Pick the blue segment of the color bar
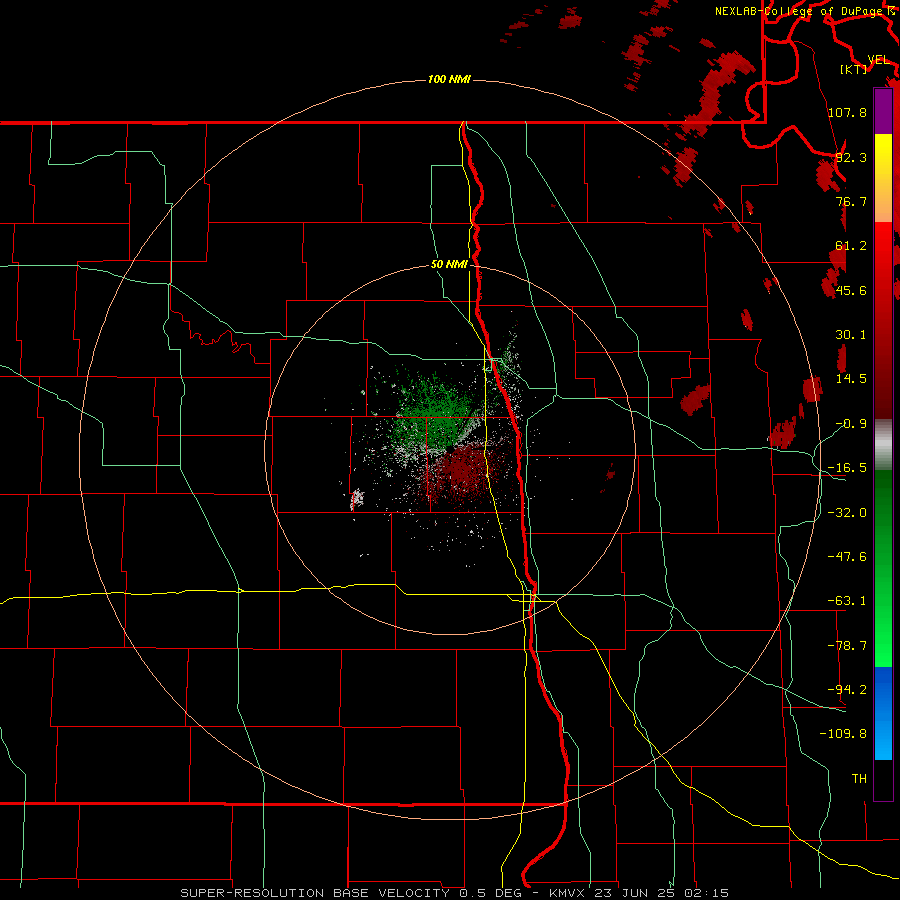Screen dimensions: 900x900 pyautogui.click(x=883, y=713)
